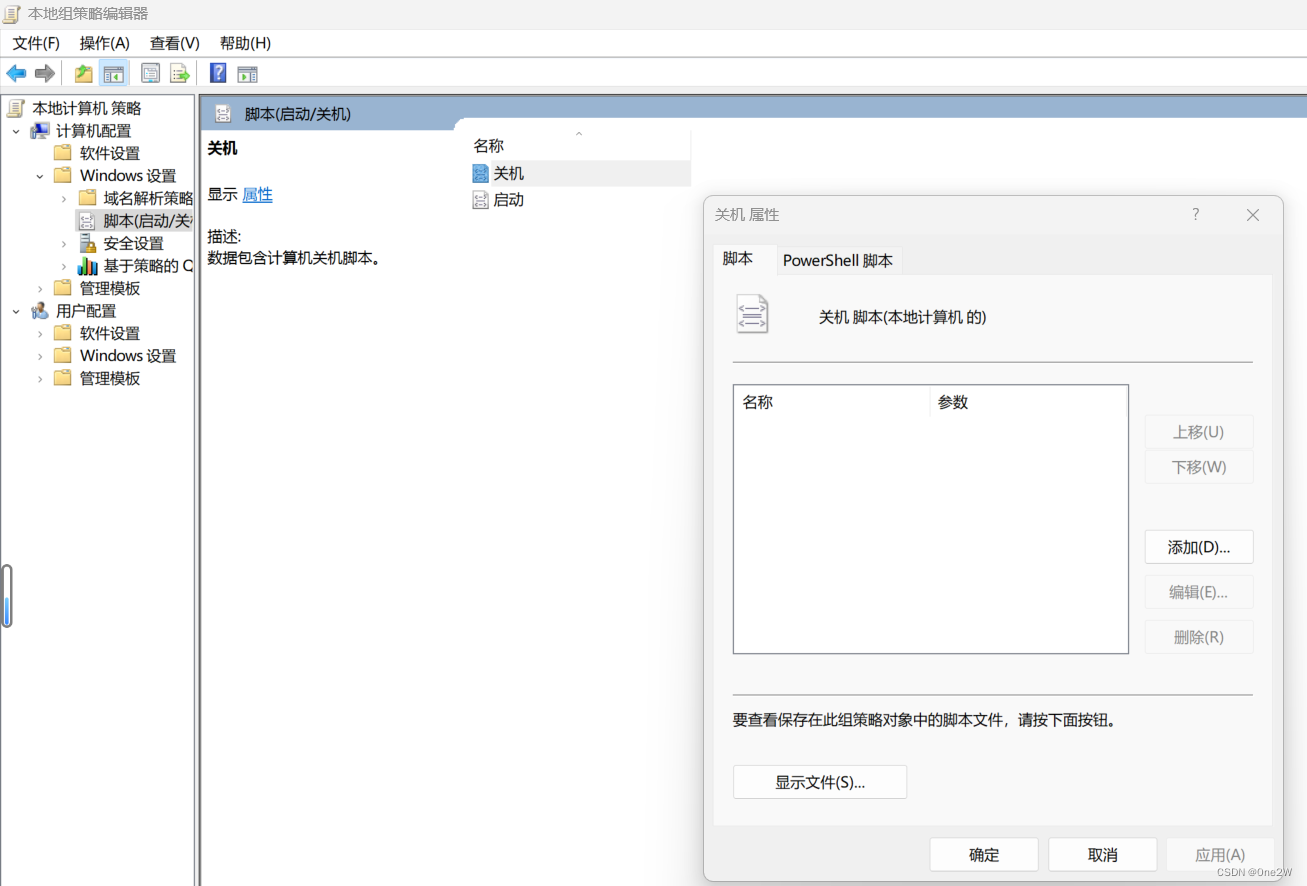Image resolution: width=1307 pixels, height=886 pixels.
Task: Switch to the PowerShell 脚本 tab
Action: tap(838, 260)
